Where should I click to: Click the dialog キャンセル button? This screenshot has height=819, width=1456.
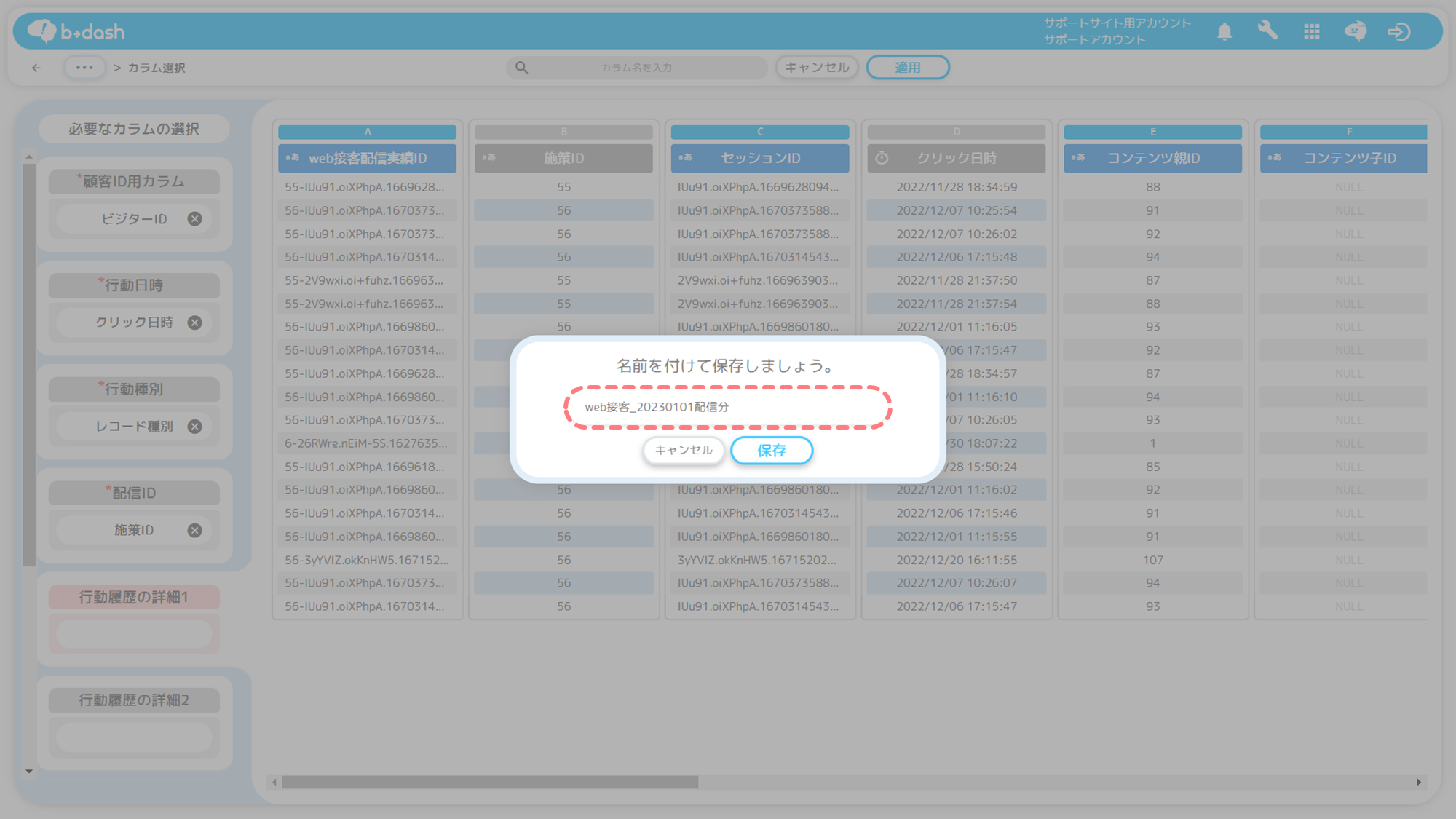[x=683, y=451]
